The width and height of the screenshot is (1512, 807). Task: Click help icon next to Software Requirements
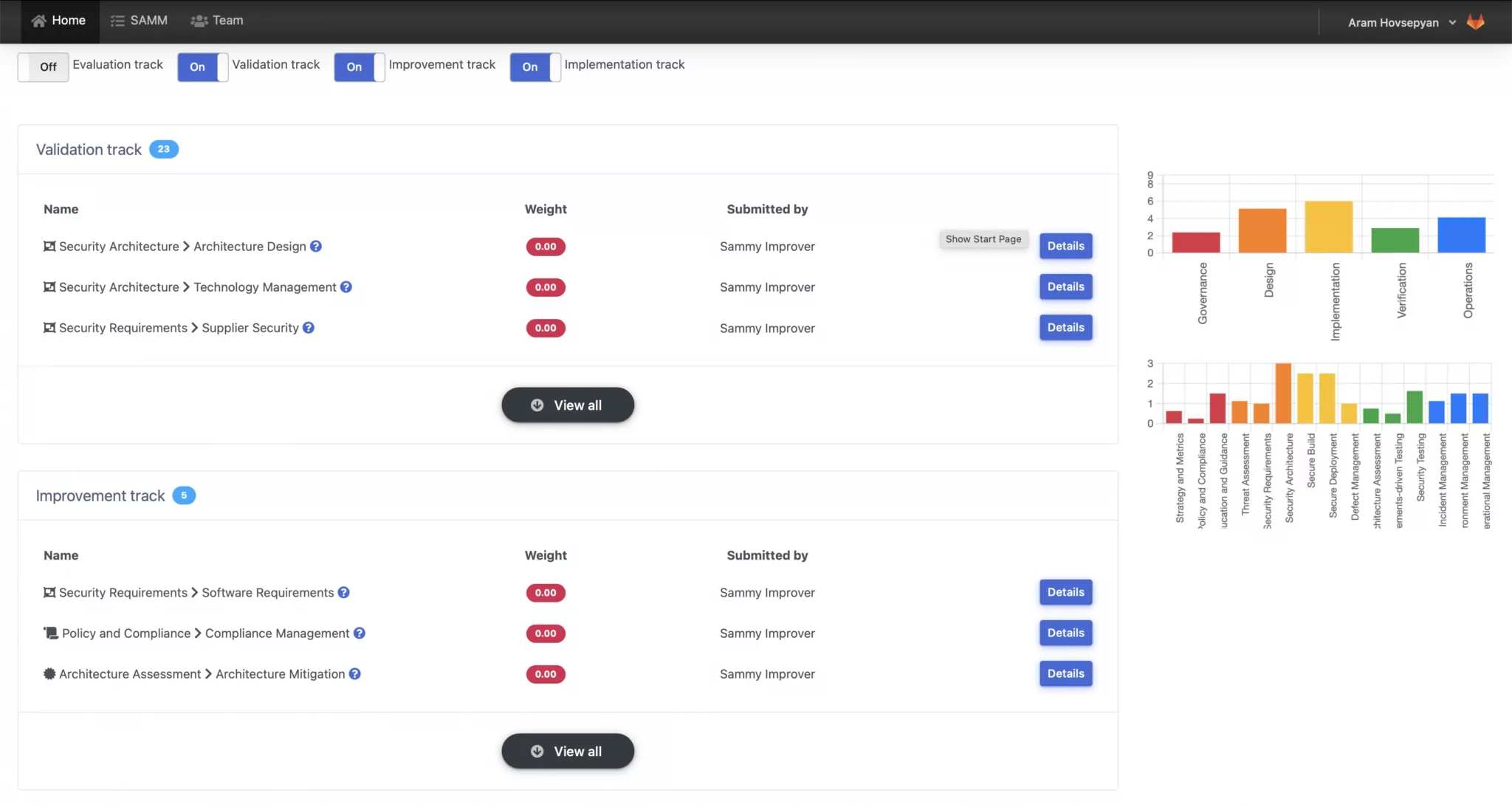click(344, 593)
